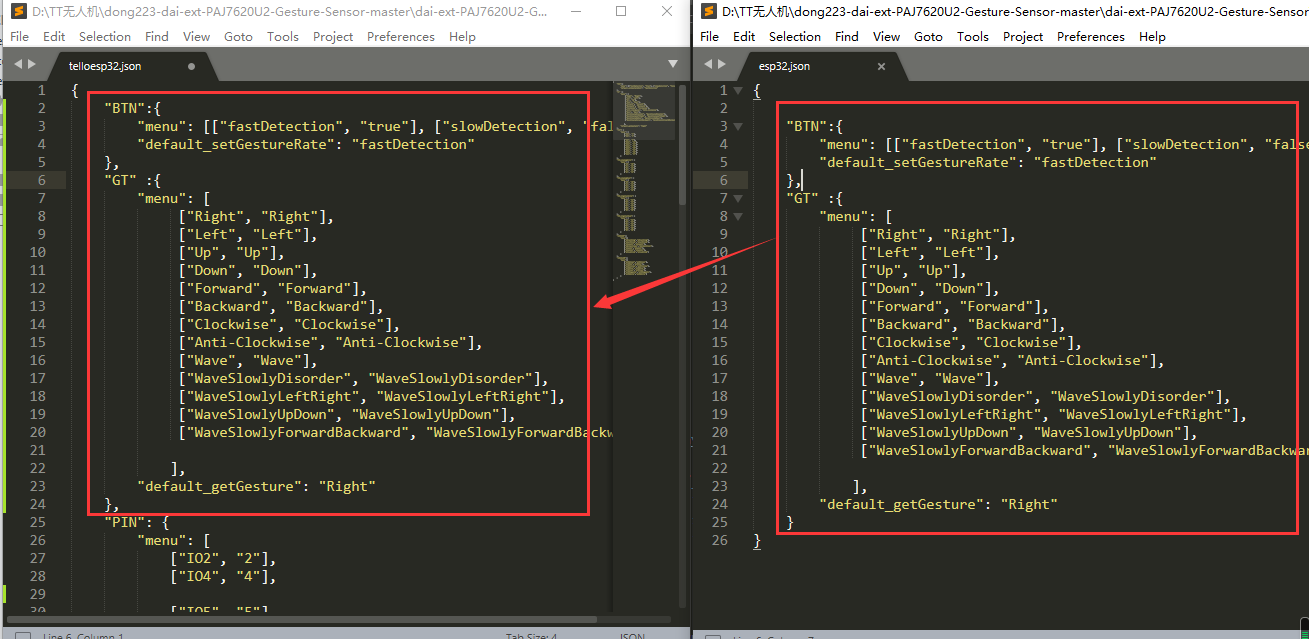Click the left window's tab-back arrow

click(17, 64)
